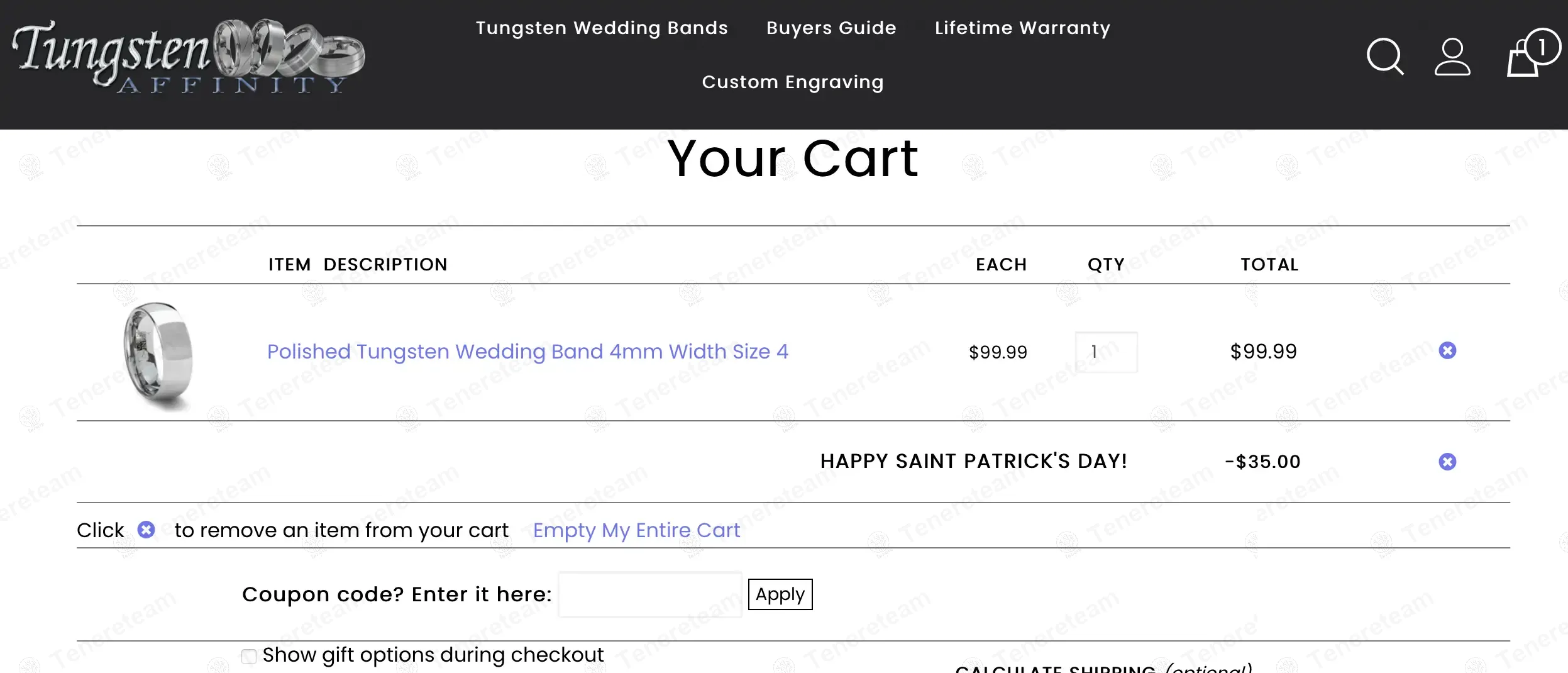This screenshot has width=1568, height=673.
Task: Open the Lifetime Warranty page
Action: click(x=1022, y=28)
